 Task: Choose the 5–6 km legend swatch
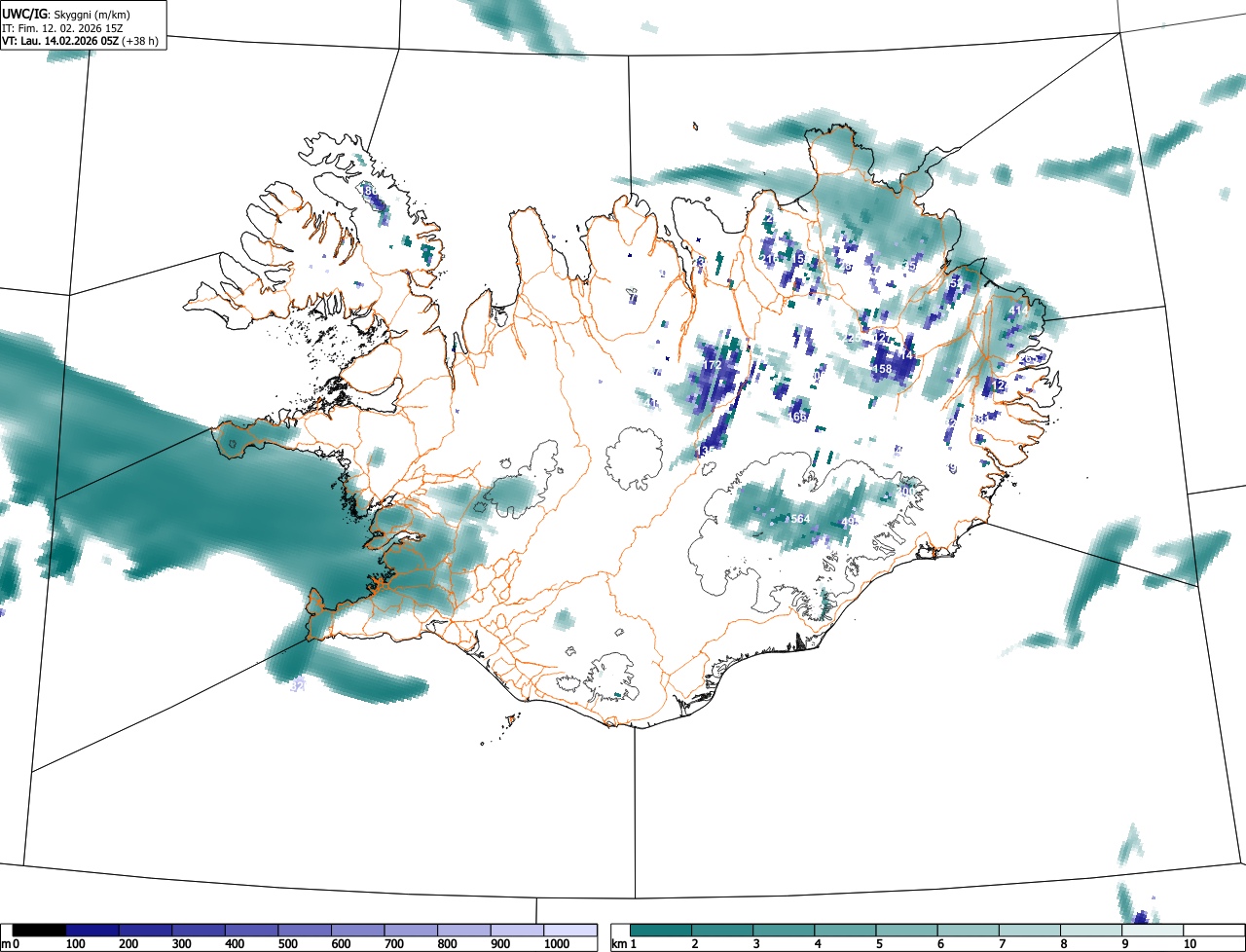(x=906, y=931)
